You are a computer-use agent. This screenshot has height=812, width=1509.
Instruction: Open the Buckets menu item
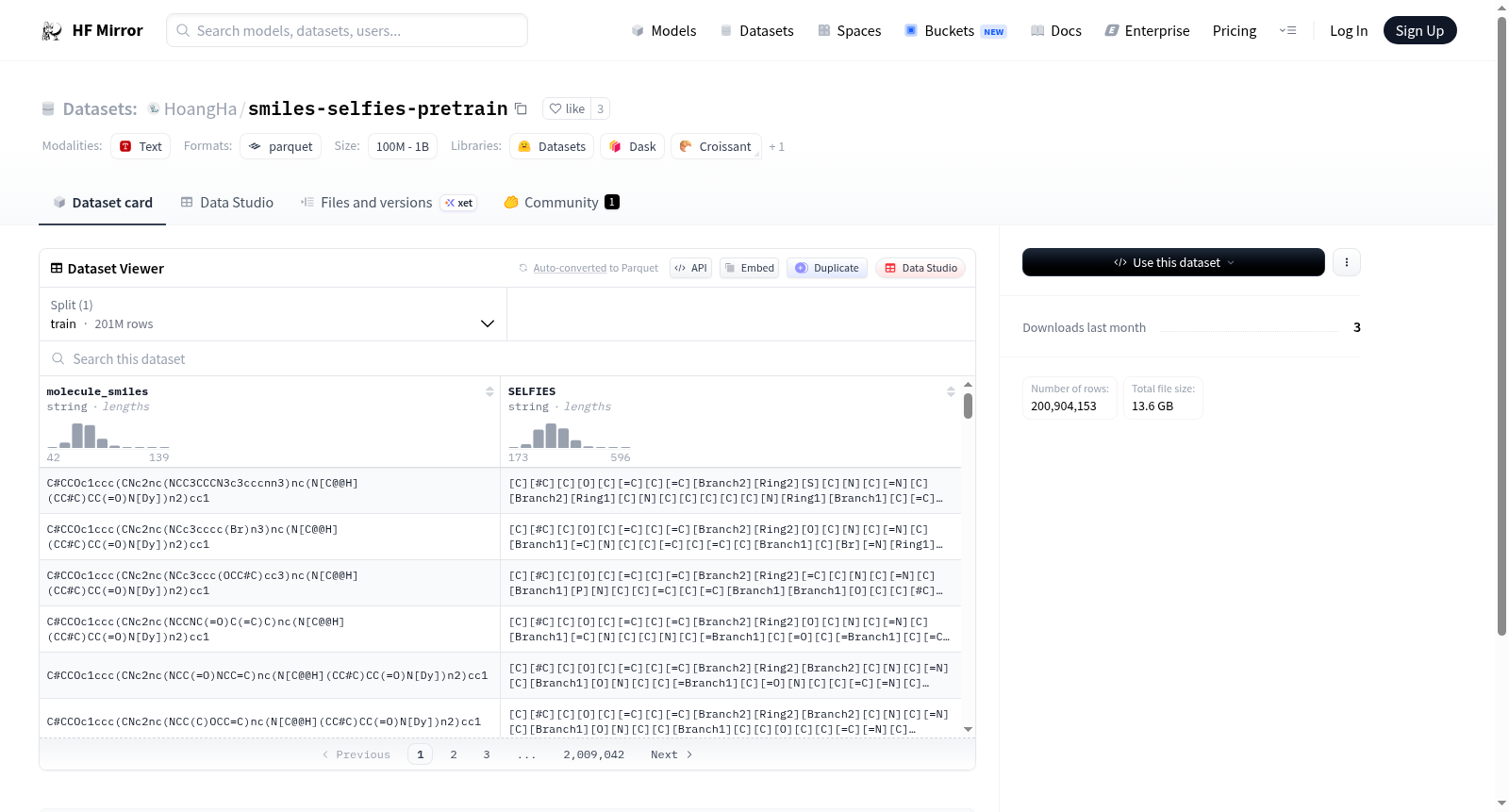(955, 31)
